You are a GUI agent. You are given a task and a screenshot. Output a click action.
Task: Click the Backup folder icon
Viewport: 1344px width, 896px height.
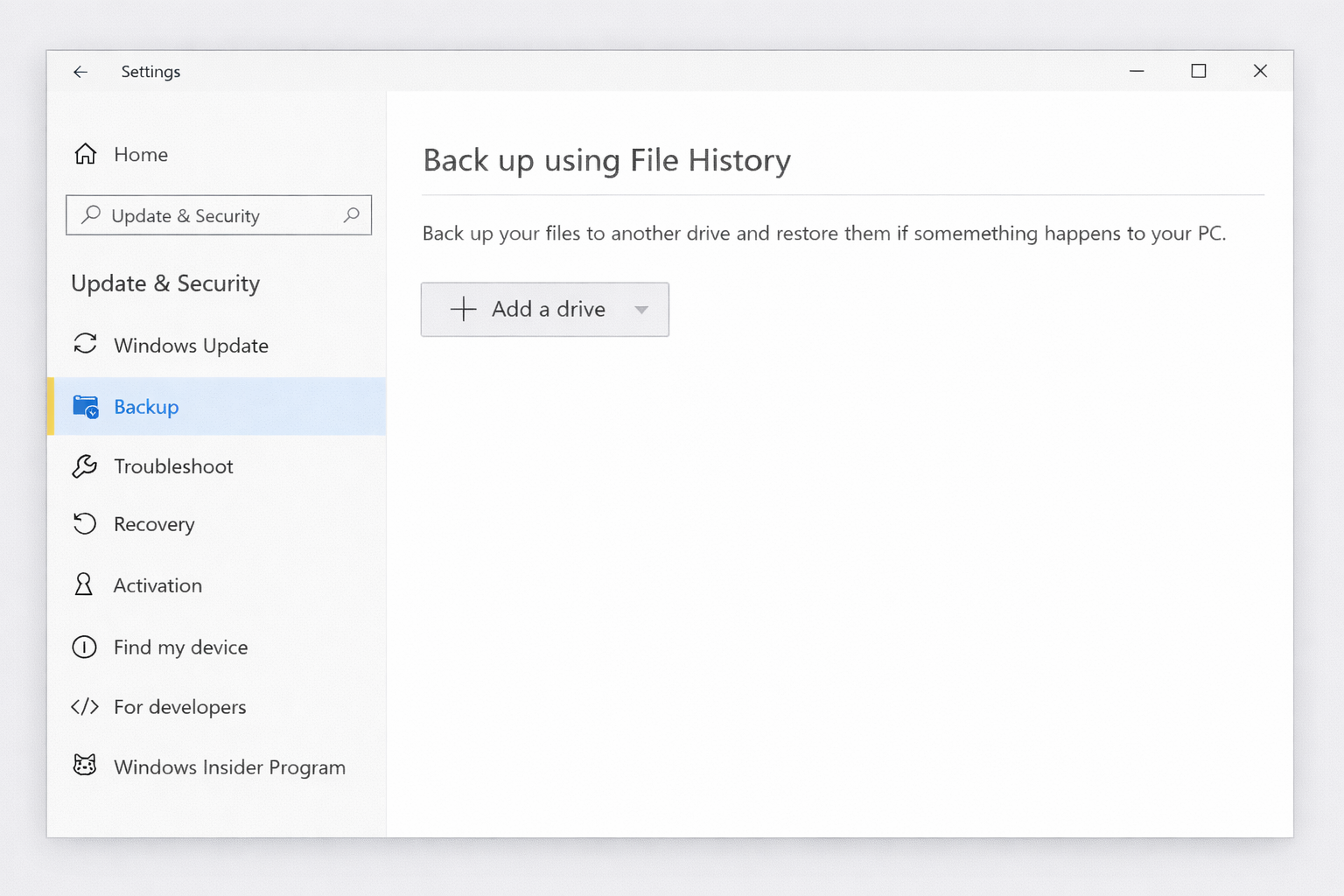tap(86, 407)
